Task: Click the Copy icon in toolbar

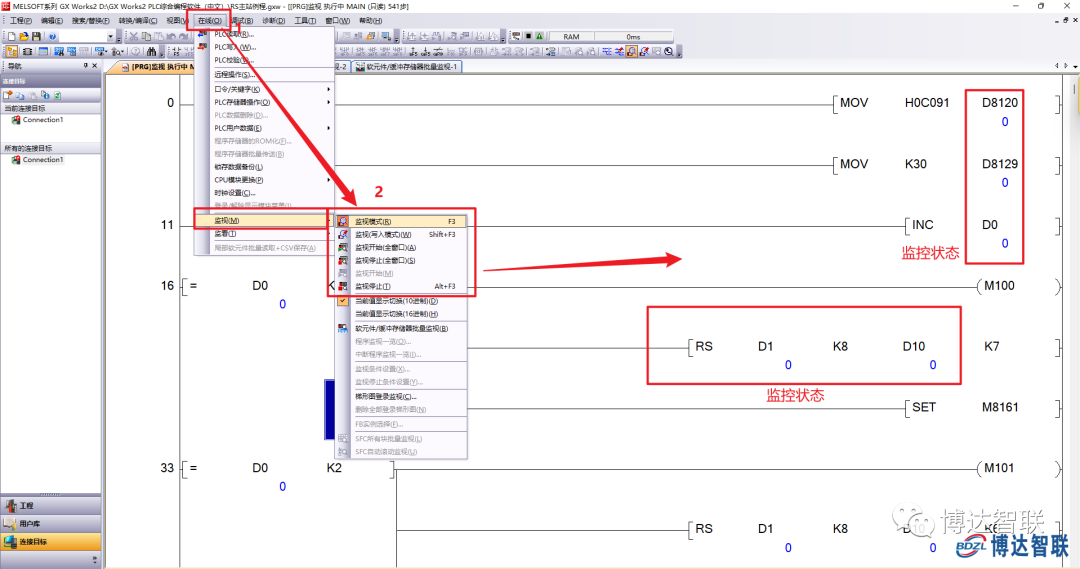Action: point(146,36)
